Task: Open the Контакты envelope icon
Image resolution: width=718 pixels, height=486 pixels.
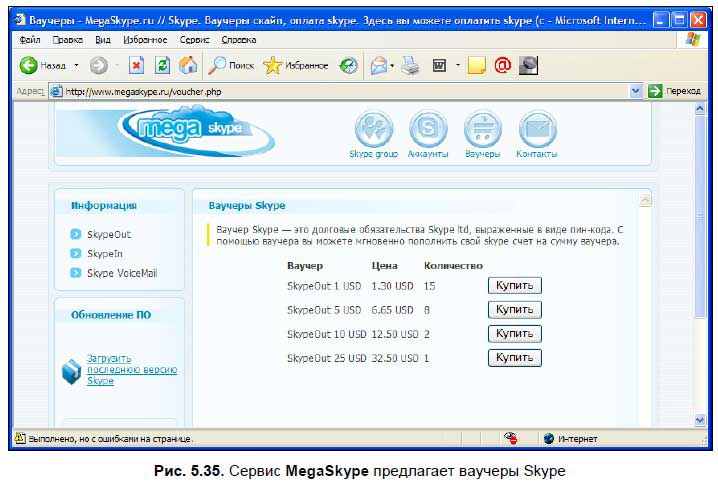Action: [537, 131]
